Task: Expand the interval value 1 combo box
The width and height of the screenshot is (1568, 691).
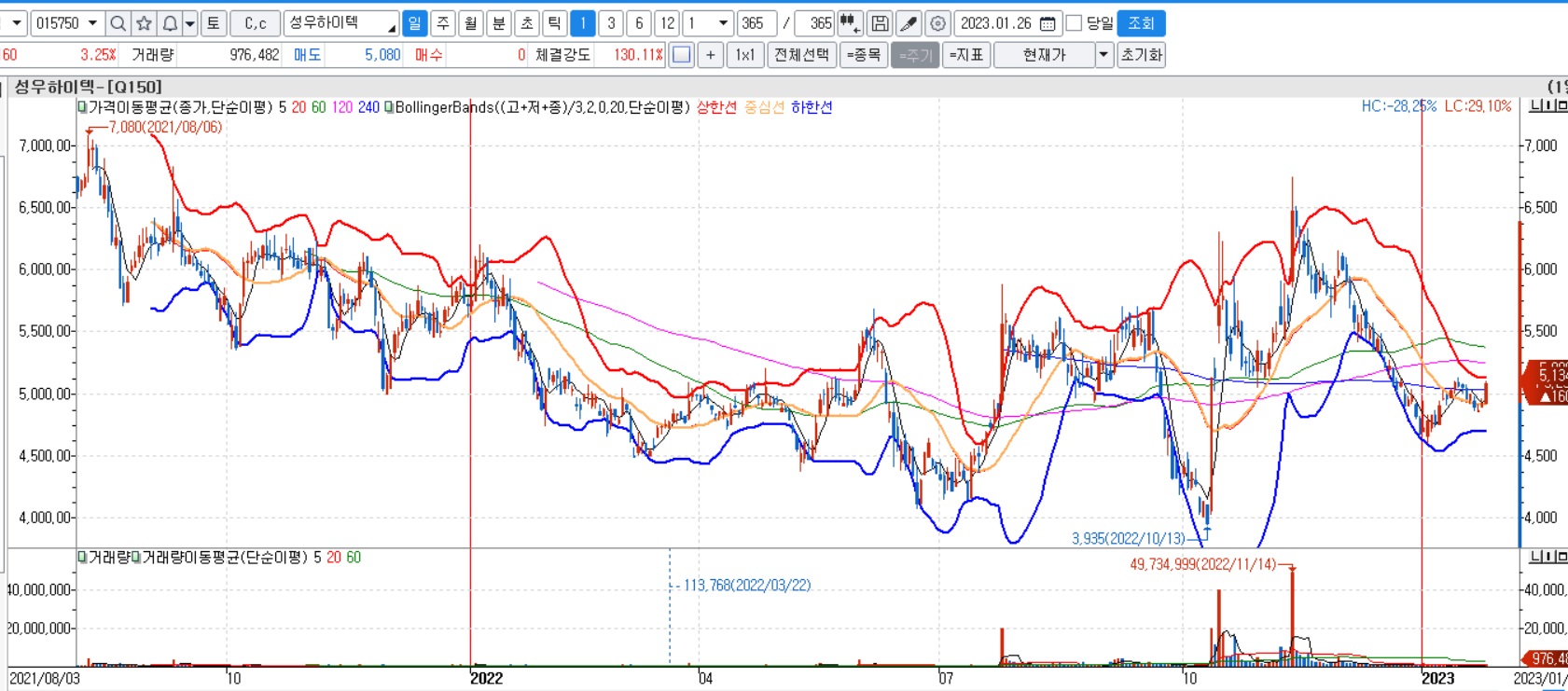Action: (723, 23)
